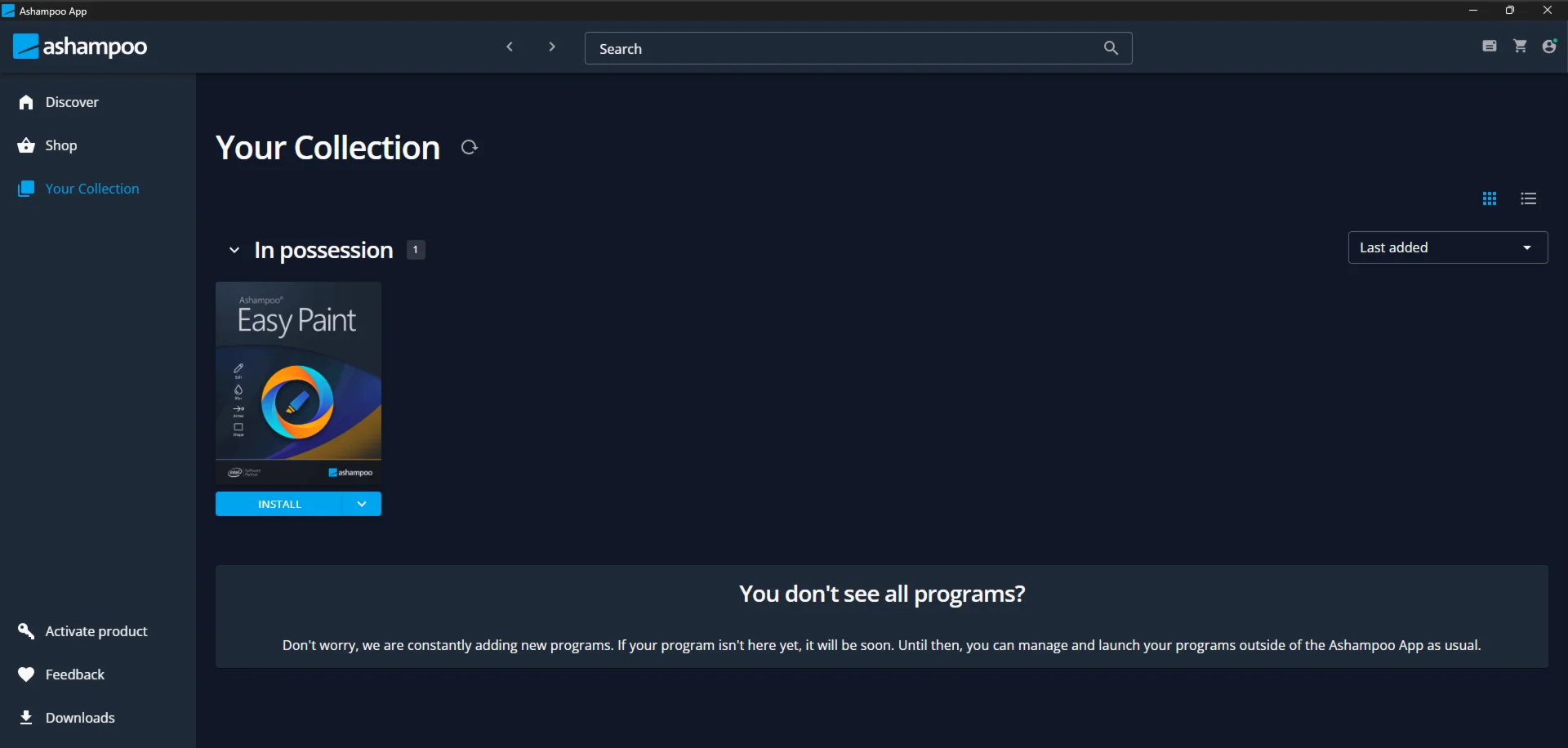The height and width of the screenshot is (748, 1568).
Task: Close the Ashampoo App window
Action: click(1548, 11)
